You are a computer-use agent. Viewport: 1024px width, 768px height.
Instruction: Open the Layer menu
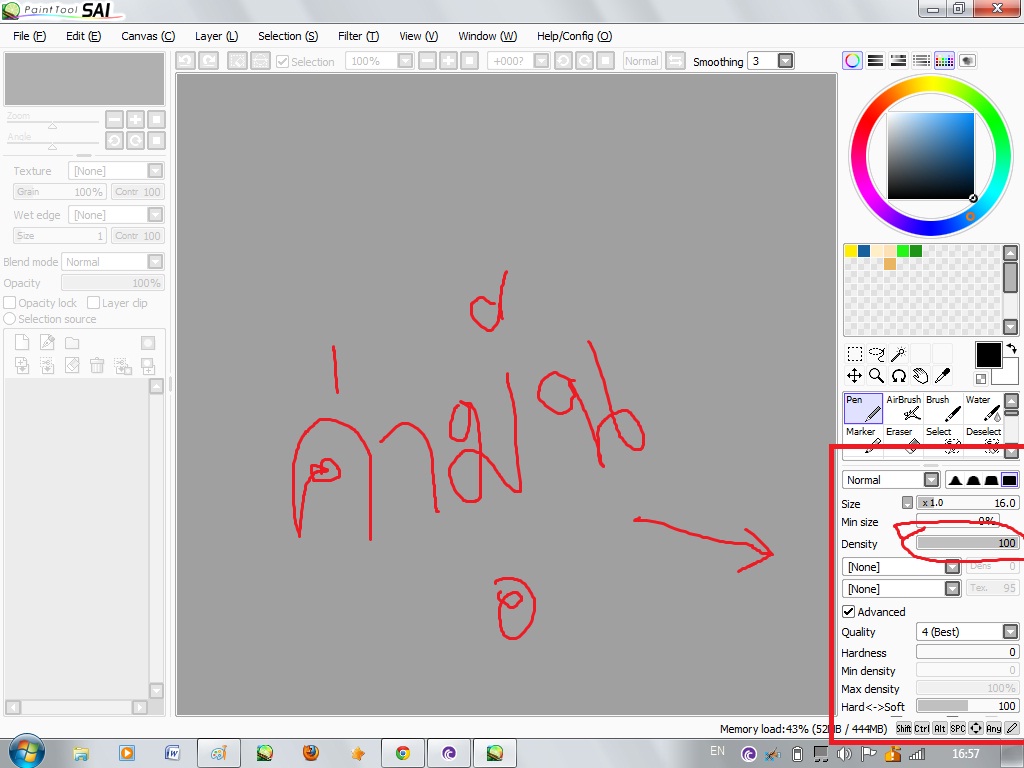[x=216, y=36]
